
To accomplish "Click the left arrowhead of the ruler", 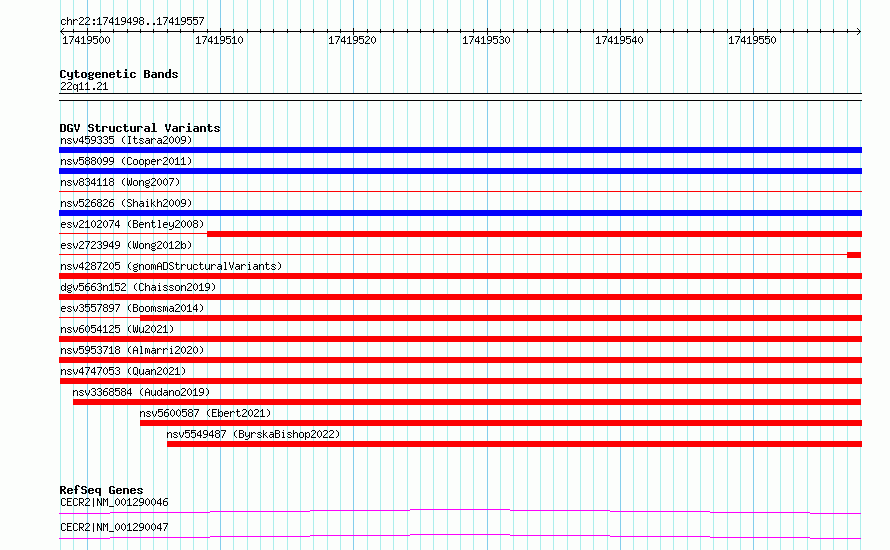I will coord(62,31).
